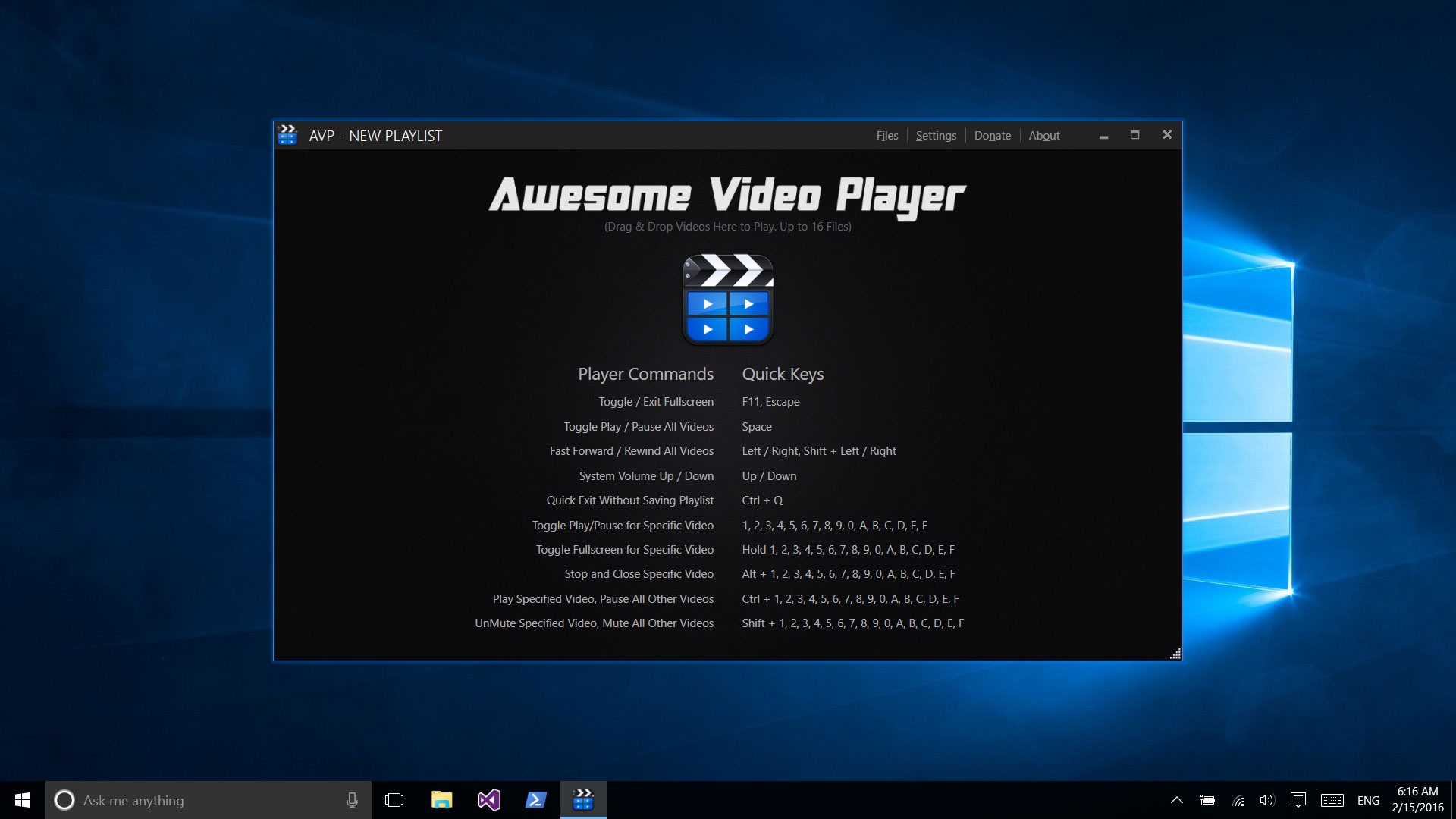Viewport: 1456px width, 819px height.
Task: Show hidden system tray icons
Action: [x=1177, y=800]
